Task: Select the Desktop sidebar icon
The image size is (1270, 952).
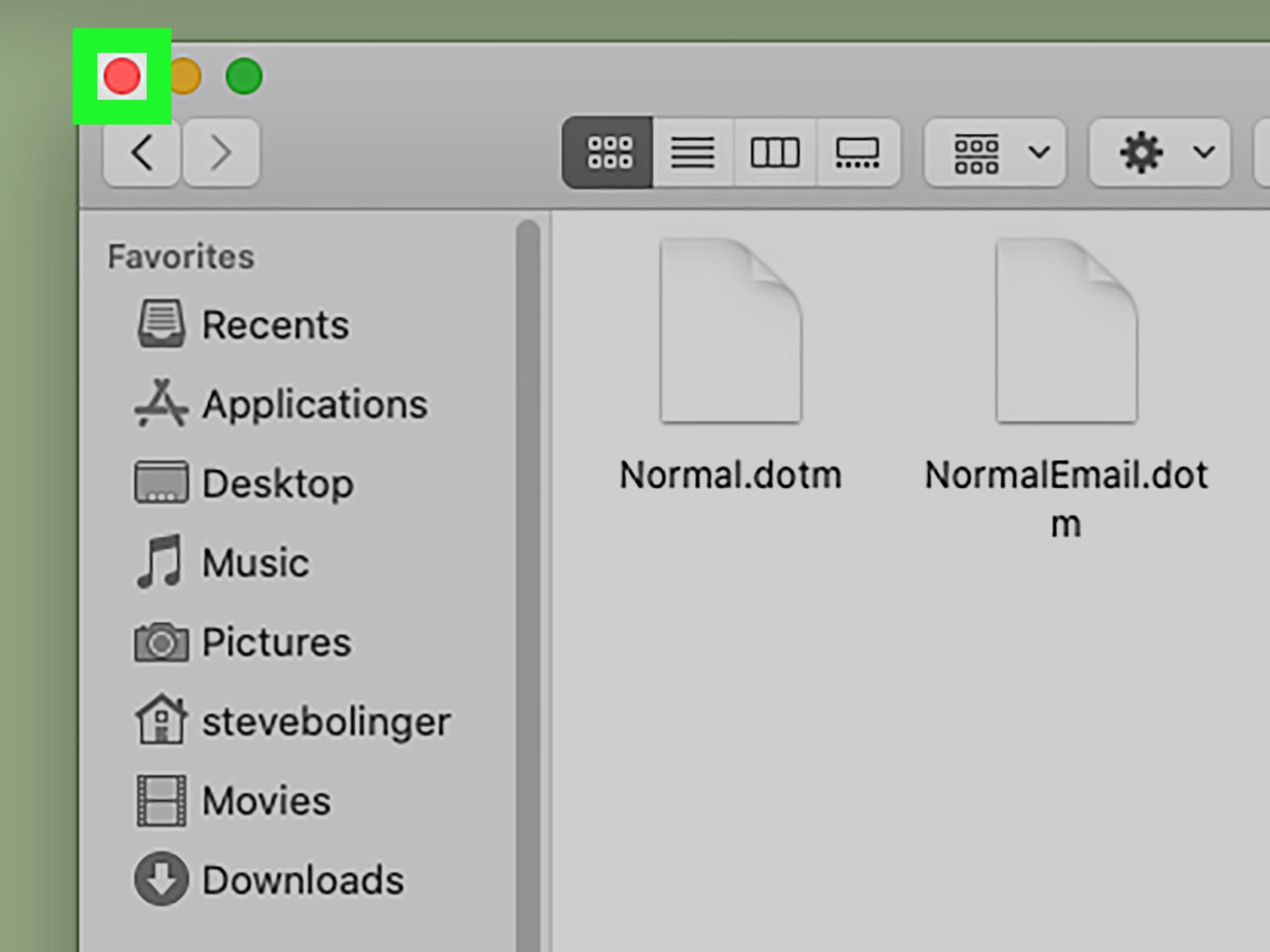Action: [161, 482]
